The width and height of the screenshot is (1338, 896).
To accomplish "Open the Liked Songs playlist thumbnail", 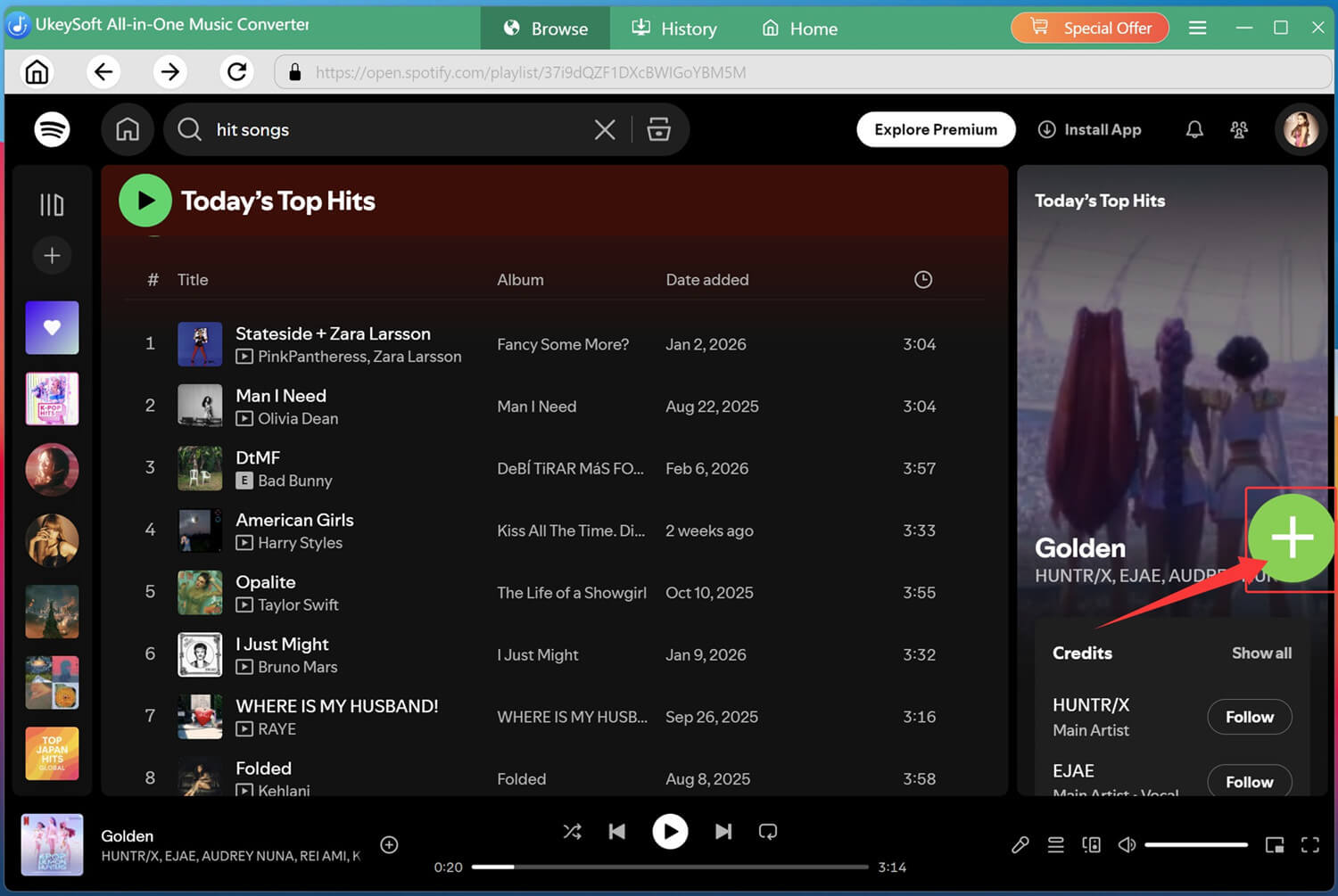I will pos(51,327).
